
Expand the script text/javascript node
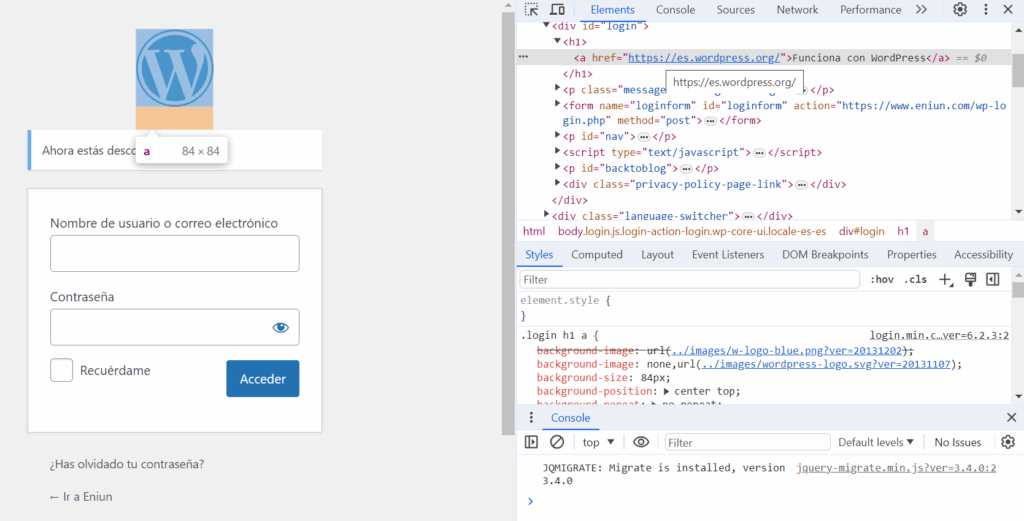[558, 152]
